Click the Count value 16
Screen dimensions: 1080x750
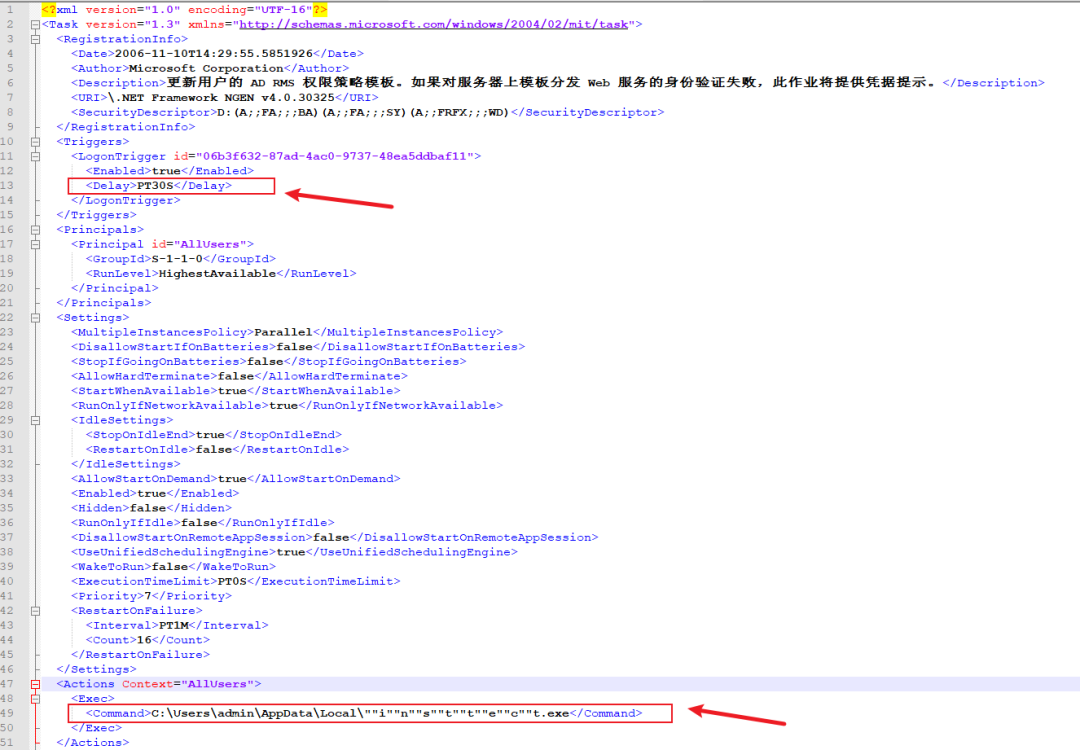(x=144, y=640)
